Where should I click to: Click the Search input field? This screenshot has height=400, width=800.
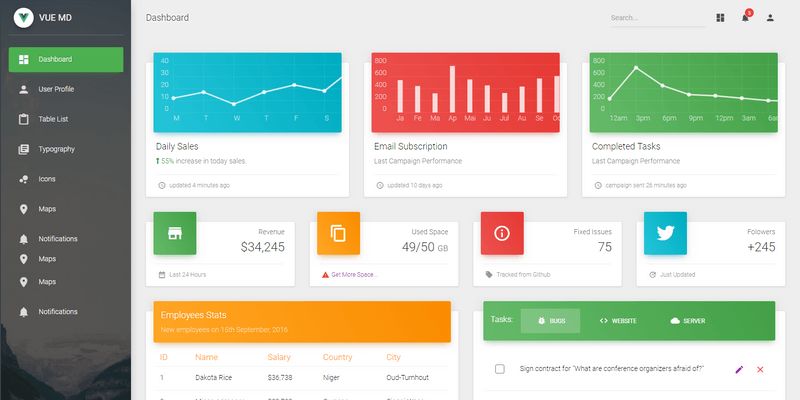(655, 18)
